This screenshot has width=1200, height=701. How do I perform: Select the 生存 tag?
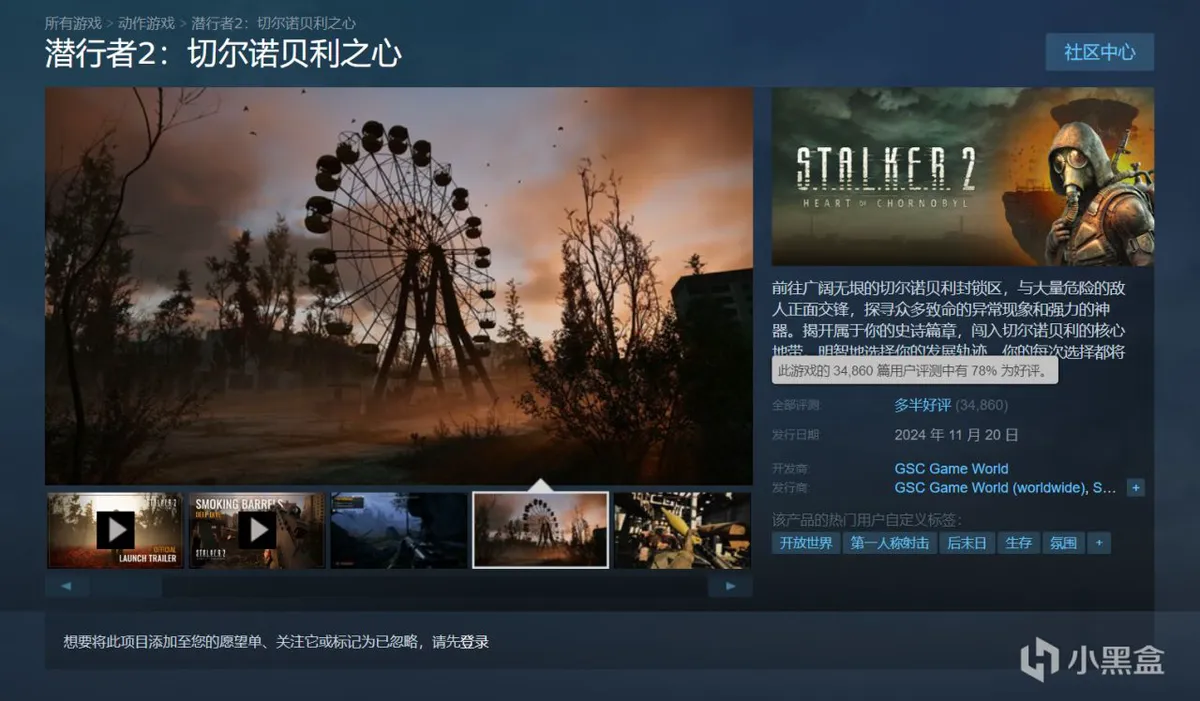point(1018,543)
